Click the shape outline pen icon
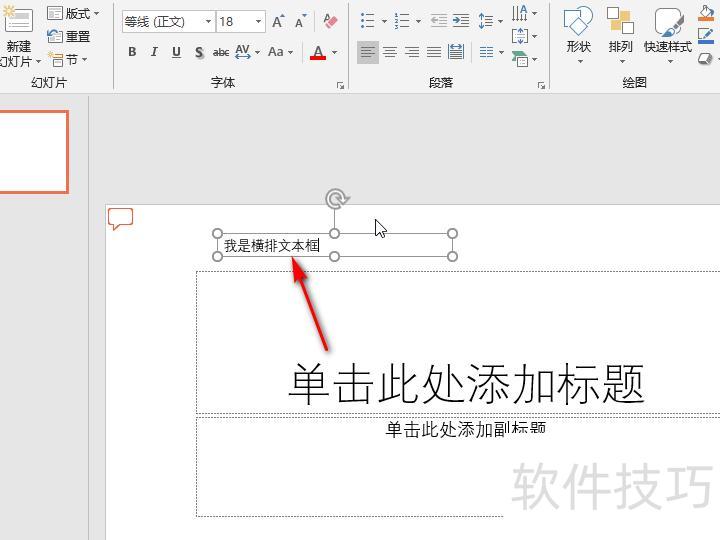Viewport: 720px width, 540px height. [x=706, y=36]
